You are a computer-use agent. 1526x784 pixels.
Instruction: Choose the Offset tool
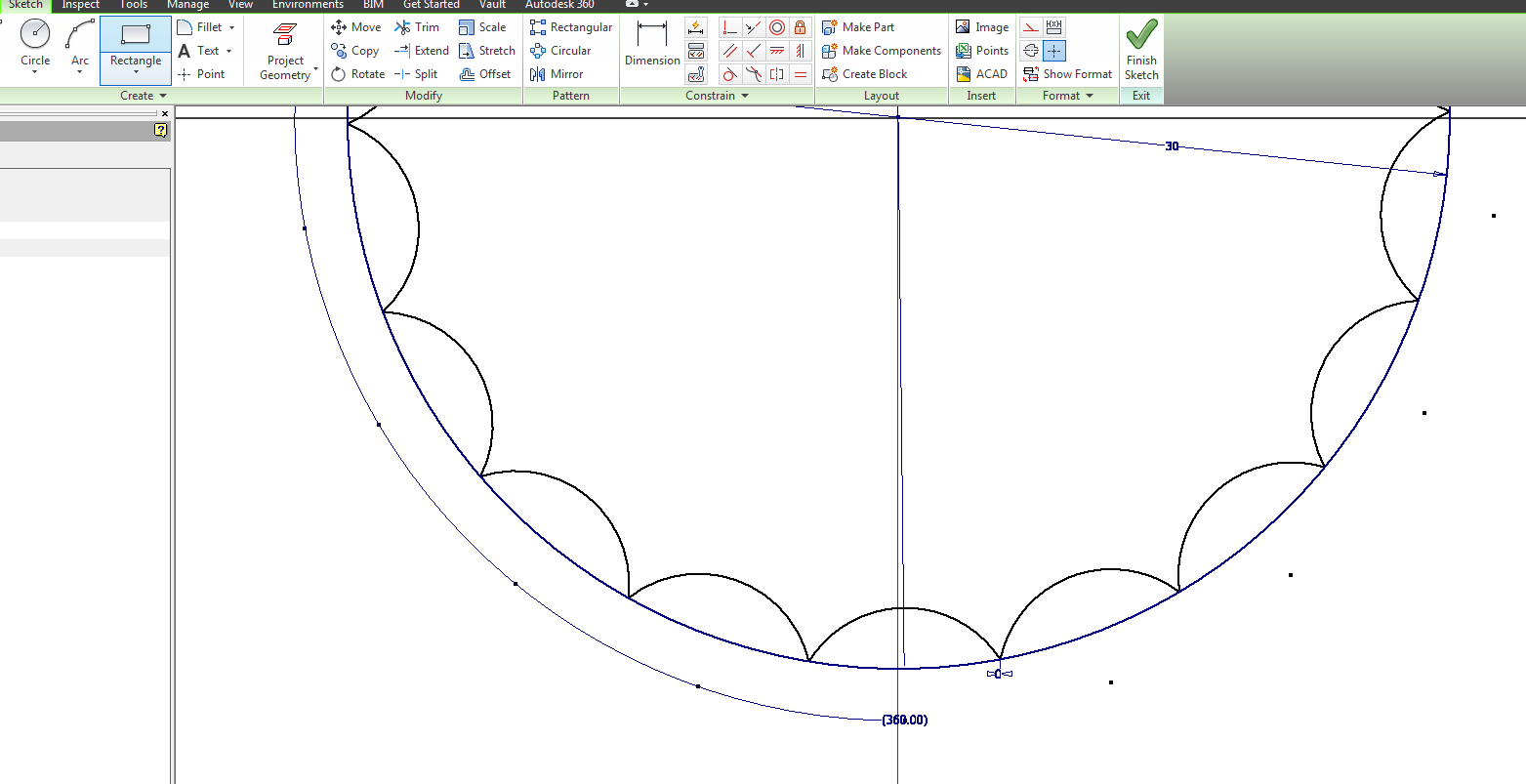click(484, 74)
